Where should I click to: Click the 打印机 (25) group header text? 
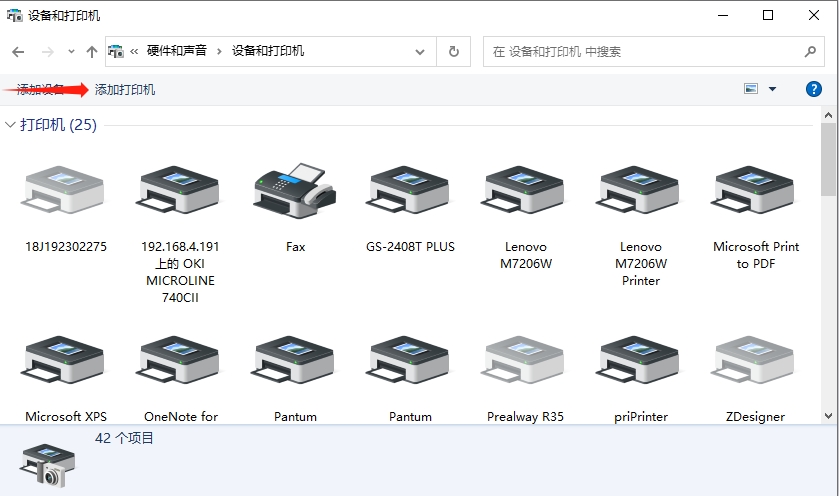58,125
